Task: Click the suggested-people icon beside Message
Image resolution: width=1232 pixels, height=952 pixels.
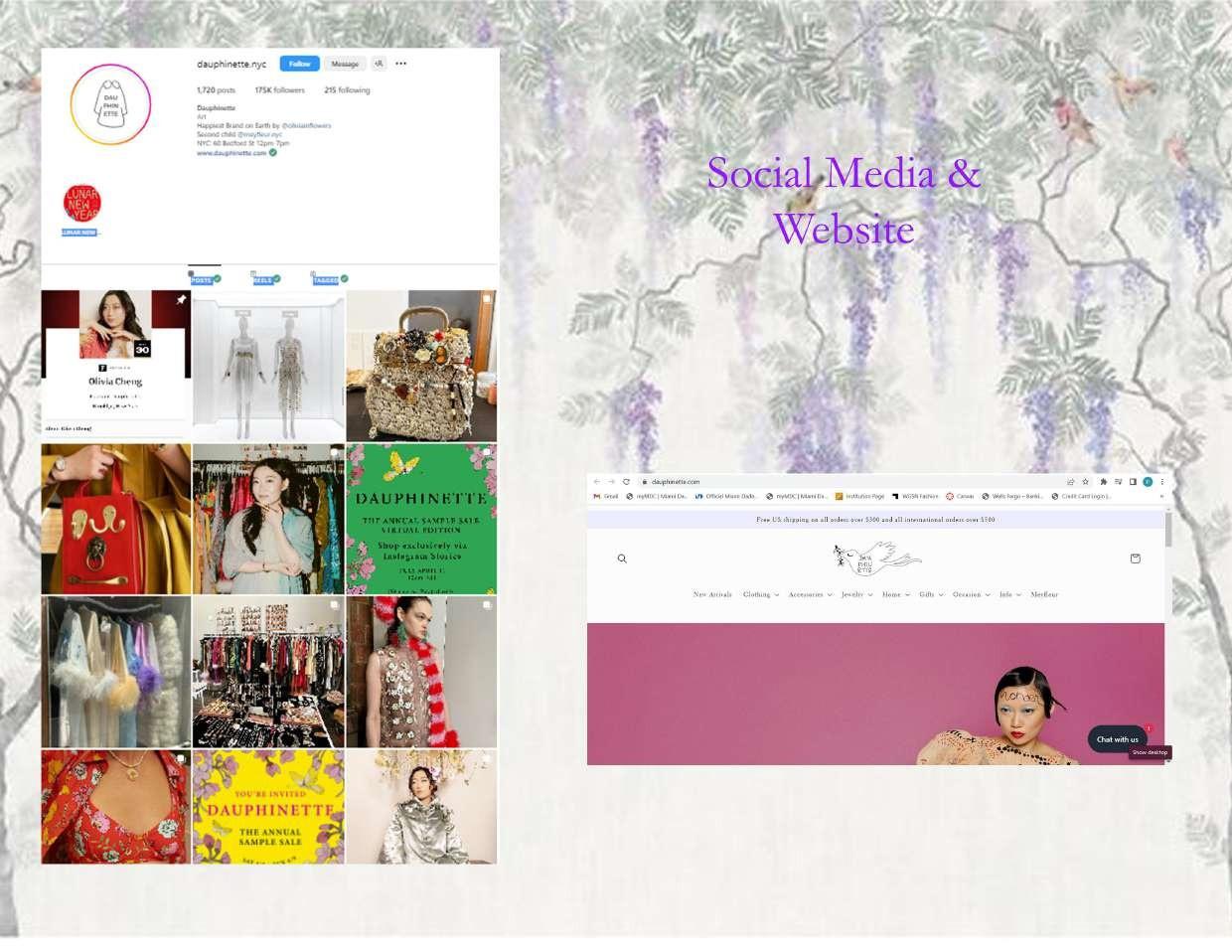Action: (x=379, y=64)
